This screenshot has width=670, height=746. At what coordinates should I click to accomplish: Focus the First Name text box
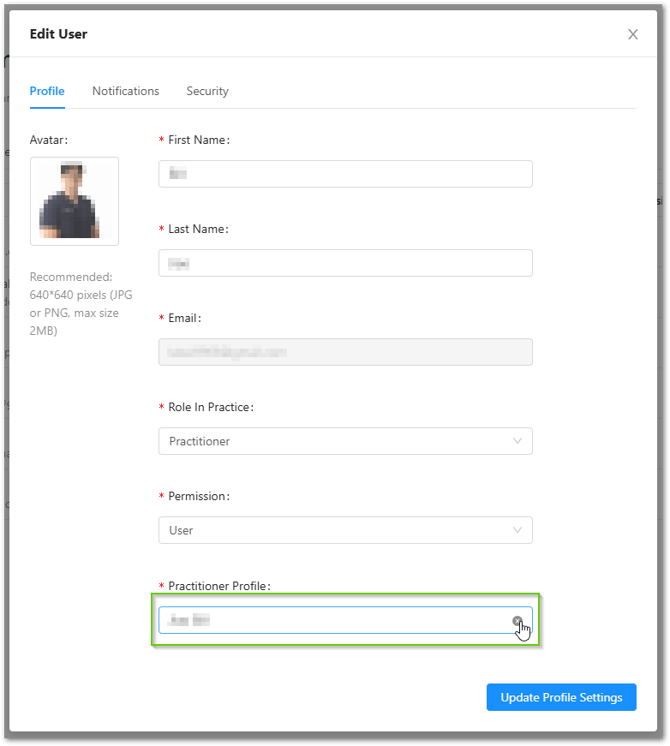345,174
